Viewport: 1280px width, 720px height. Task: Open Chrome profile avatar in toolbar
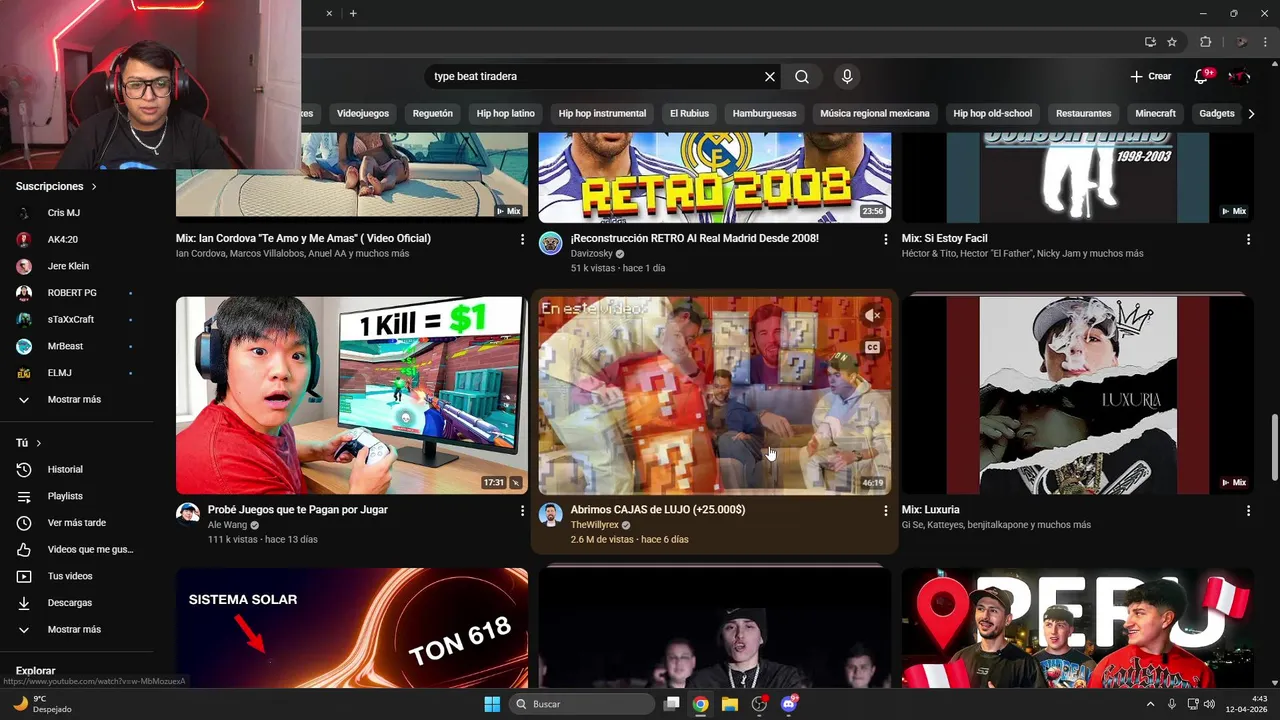[1241, 42]
